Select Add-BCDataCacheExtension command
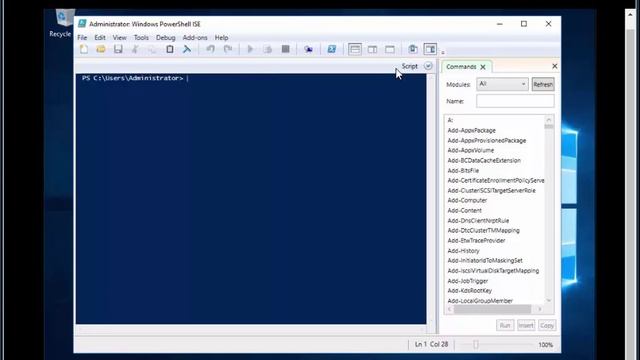 (484, 160)
